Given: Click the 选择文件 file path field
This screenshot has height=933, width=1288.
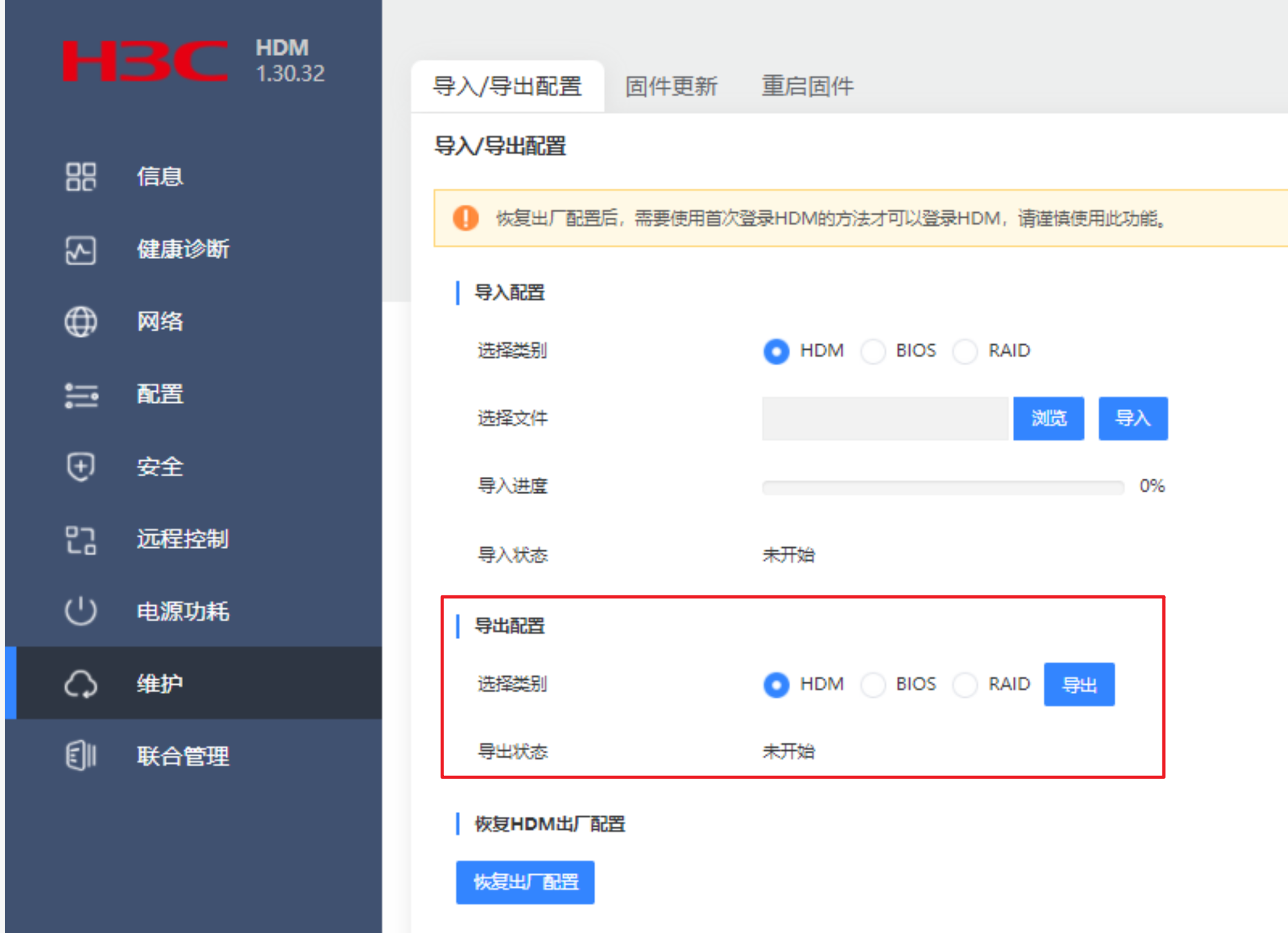Looking at the screenshot, I should click(885, 419).
